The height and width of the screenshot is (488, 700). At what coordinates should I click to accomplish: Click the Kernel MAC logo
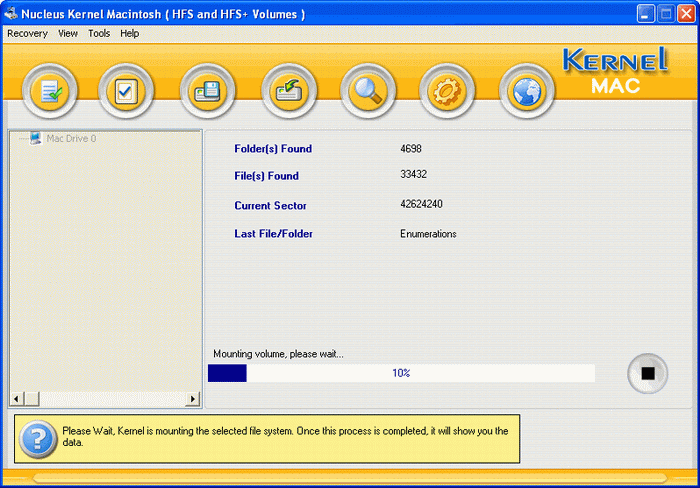click(x=615, y=71)
